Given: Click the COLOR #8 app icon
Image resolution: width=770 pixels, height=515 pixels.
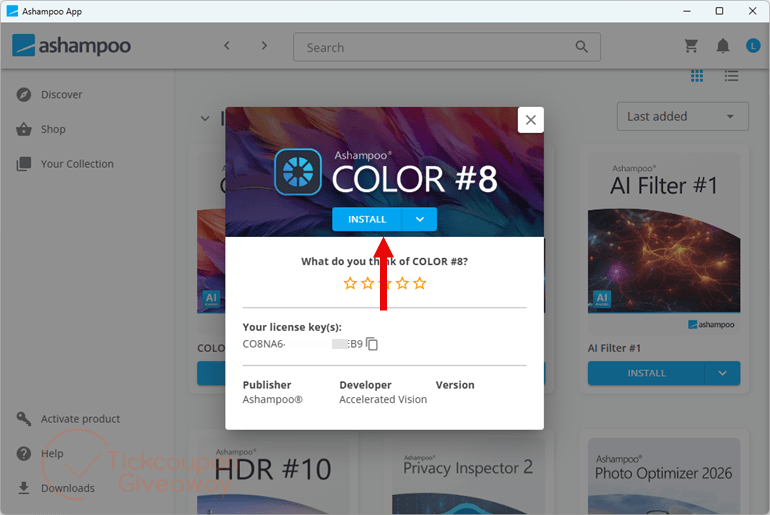Looking at the screenshot, I should tap(298, 172).
